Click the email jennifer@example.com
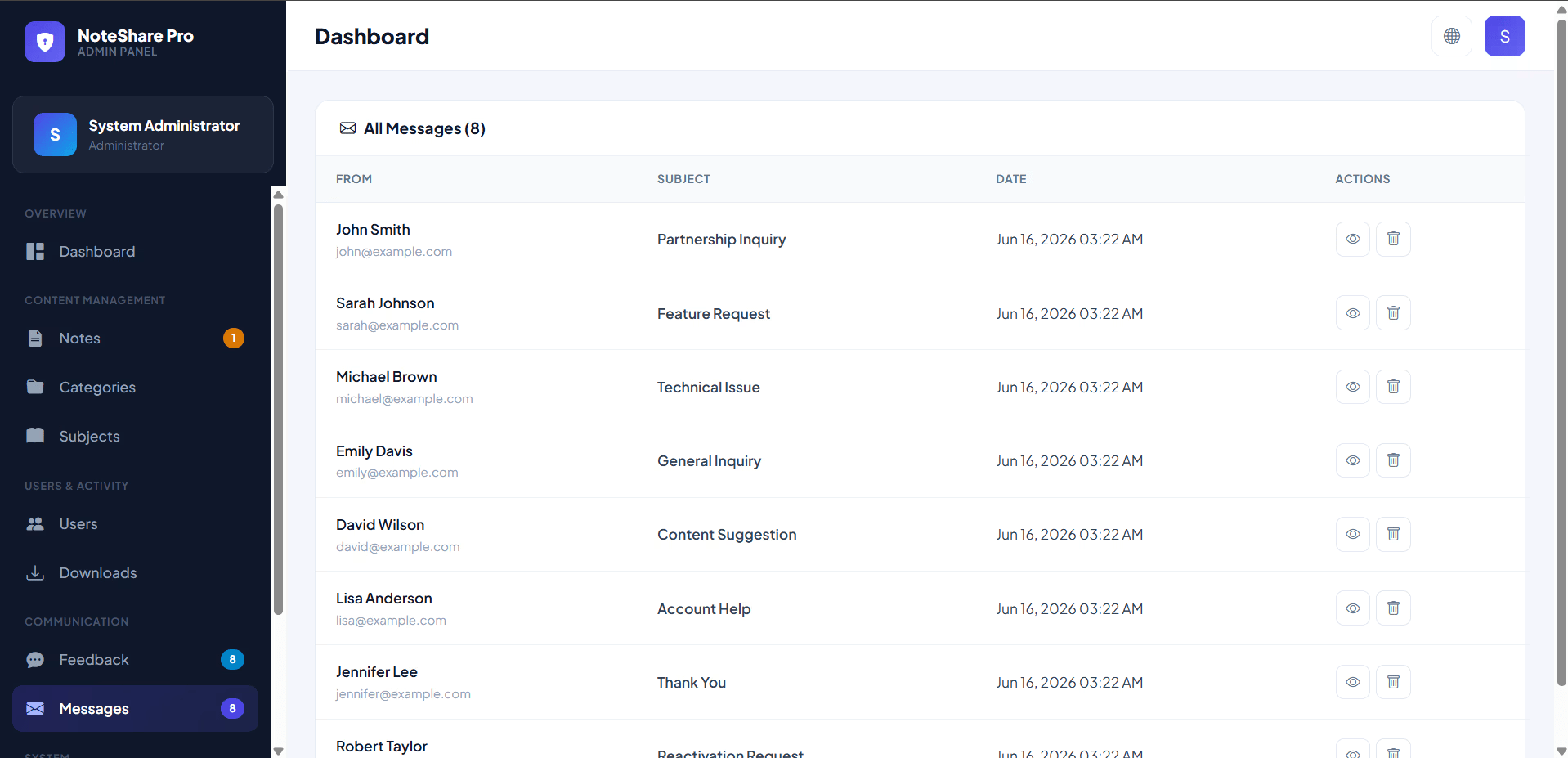1568x758 pixels. [404, 694]
